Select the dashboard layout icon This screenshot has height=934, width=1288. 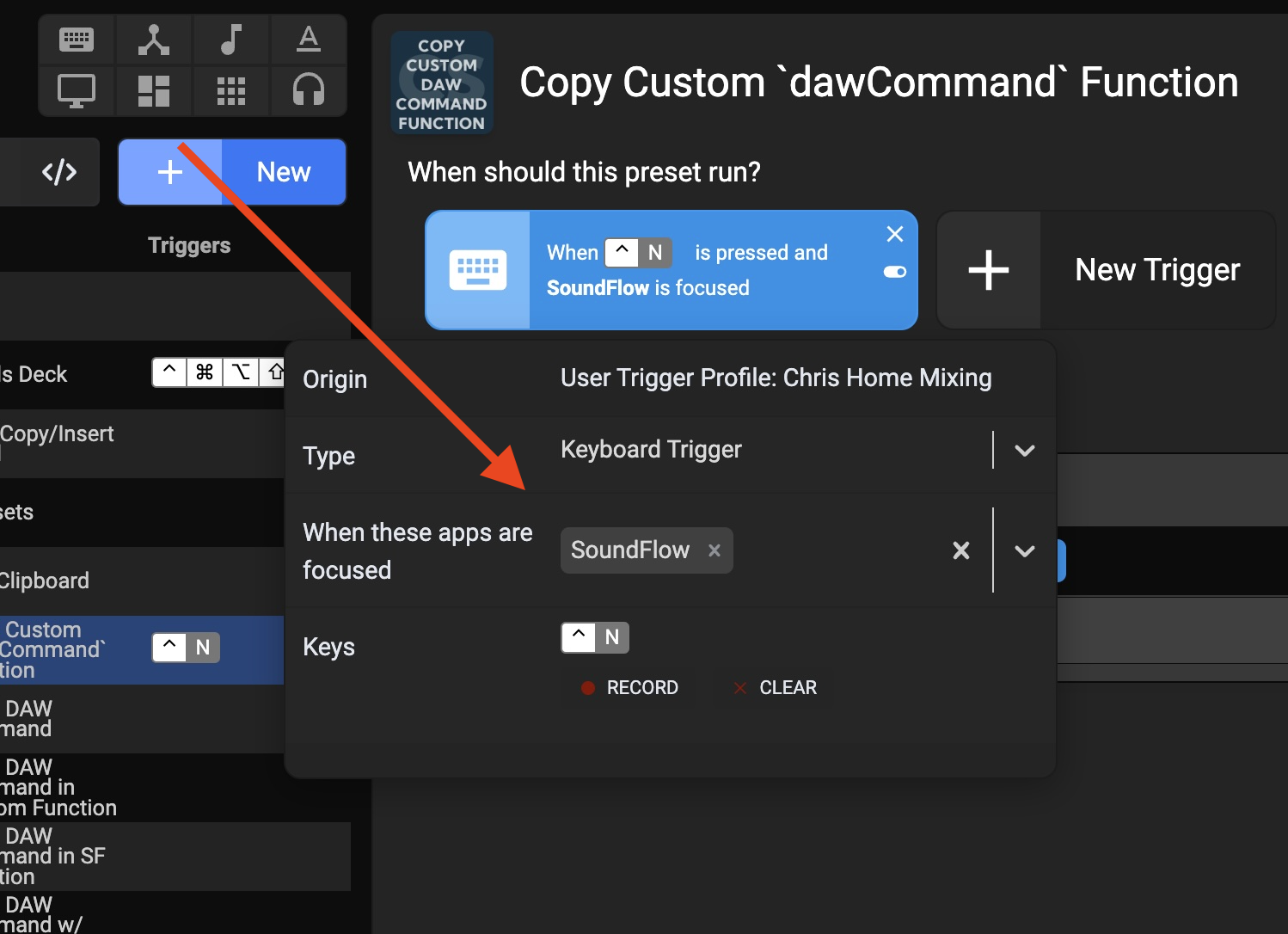click(154, 90)
